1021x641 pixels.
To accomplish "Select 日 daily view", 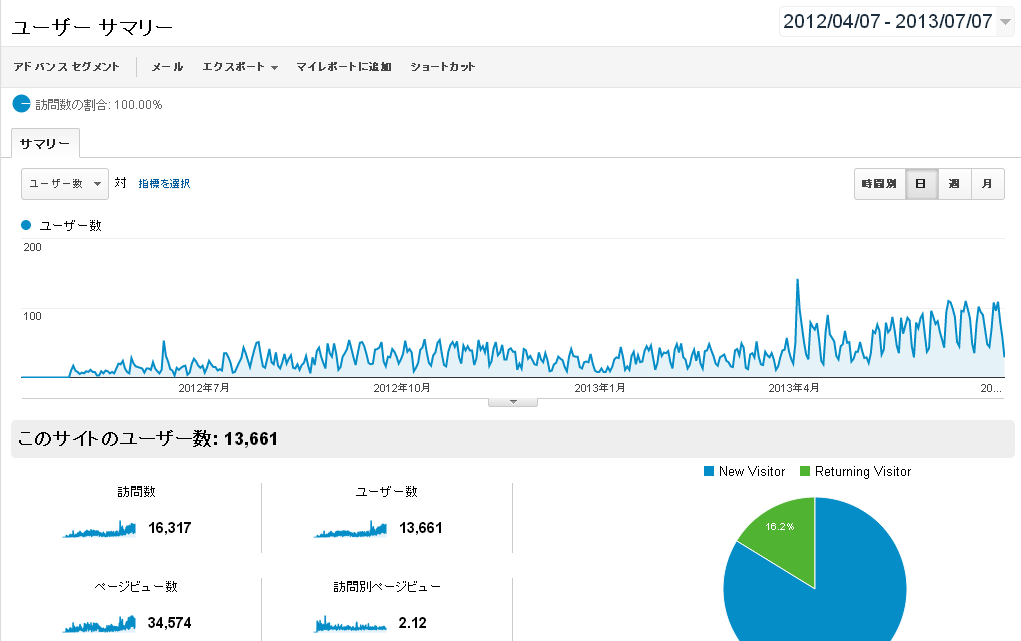I will 921,184.
